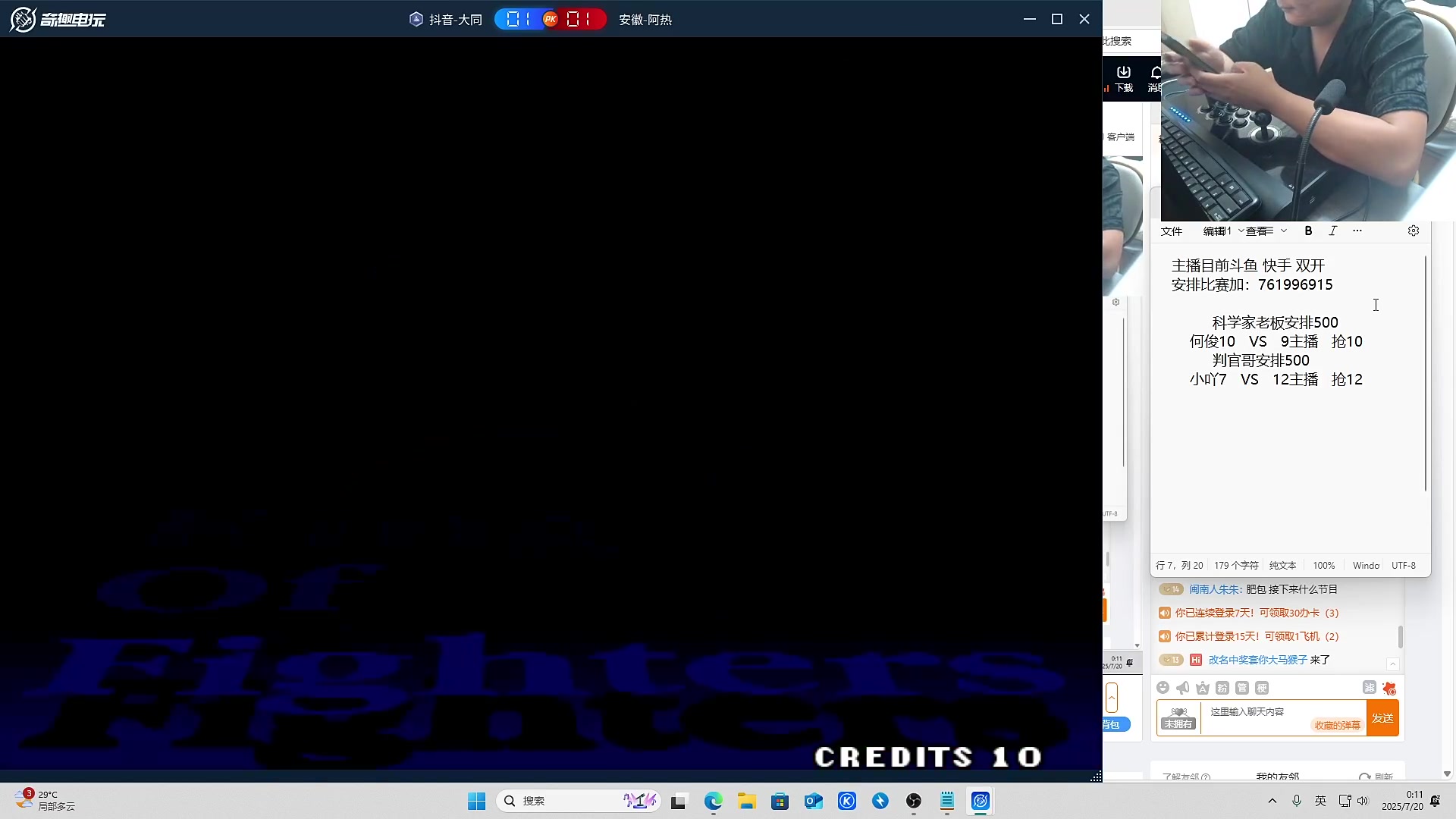1456x819 pixels.
Task: Click the chat input field 这里输入聊天内容
Action: tap(1284, 717)
